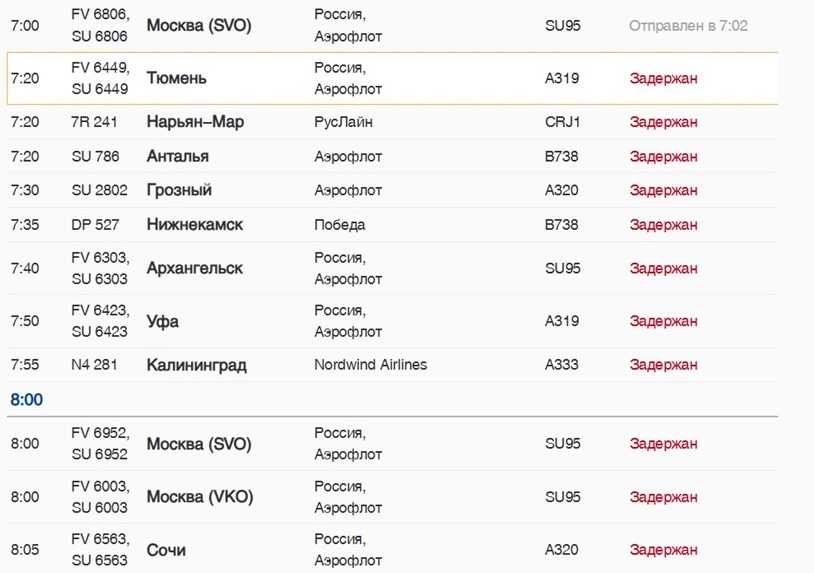Click 'Отправлен в 7:02' status text
Screen dimensions: 814x573
click(x=688, y=26)
